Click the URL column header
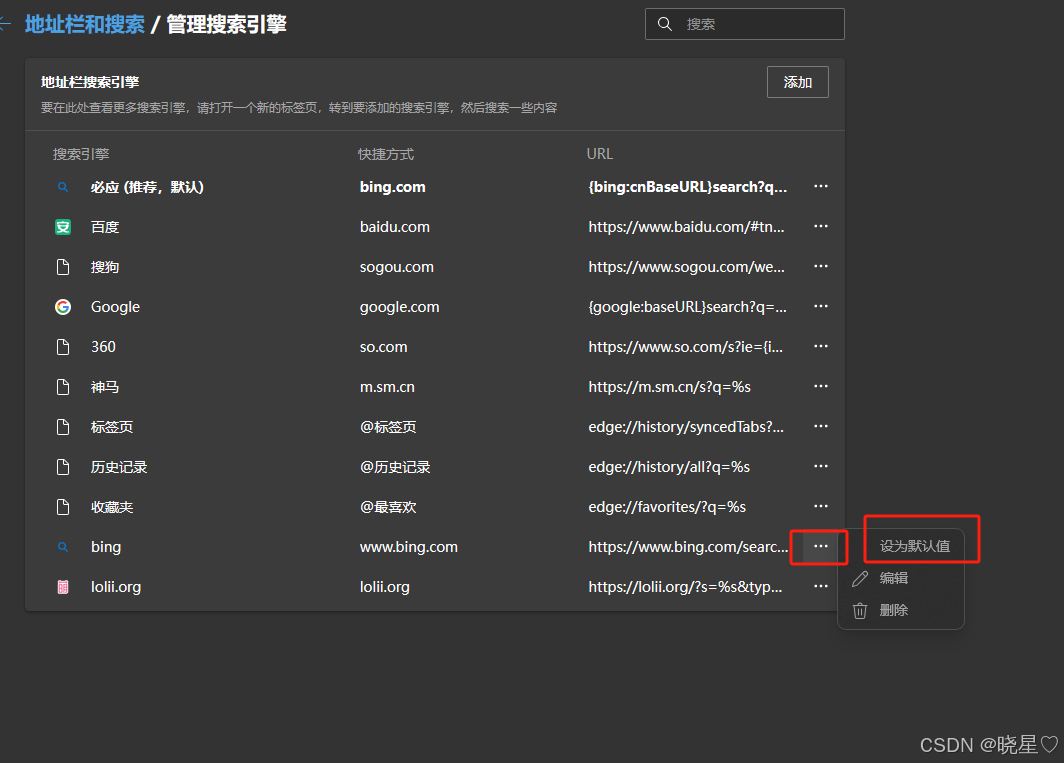This screenshot has width=1064, height=763. tap(600, 154)
